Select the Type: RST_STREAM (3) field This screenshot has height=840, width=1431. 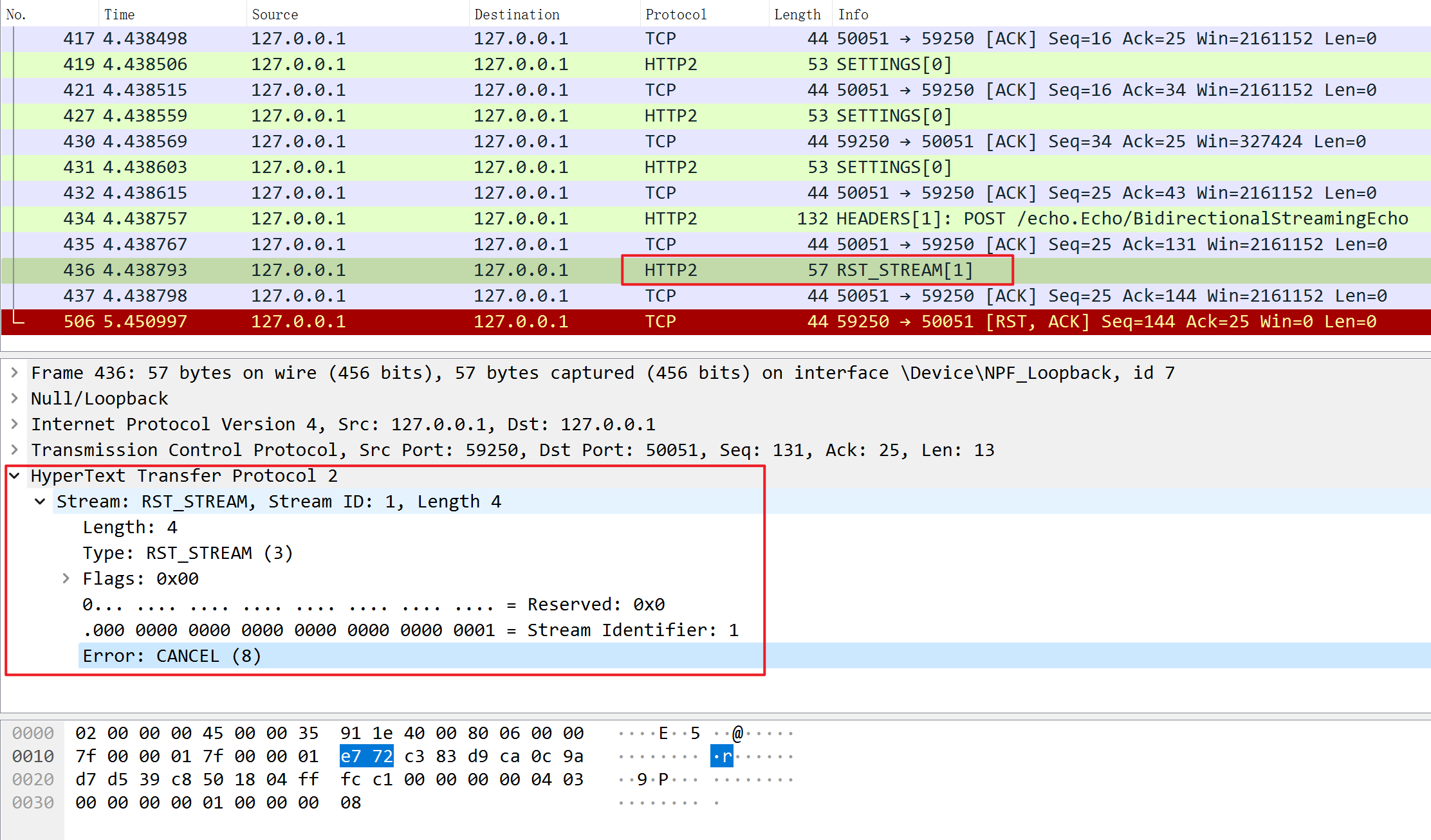pos(187,552)
